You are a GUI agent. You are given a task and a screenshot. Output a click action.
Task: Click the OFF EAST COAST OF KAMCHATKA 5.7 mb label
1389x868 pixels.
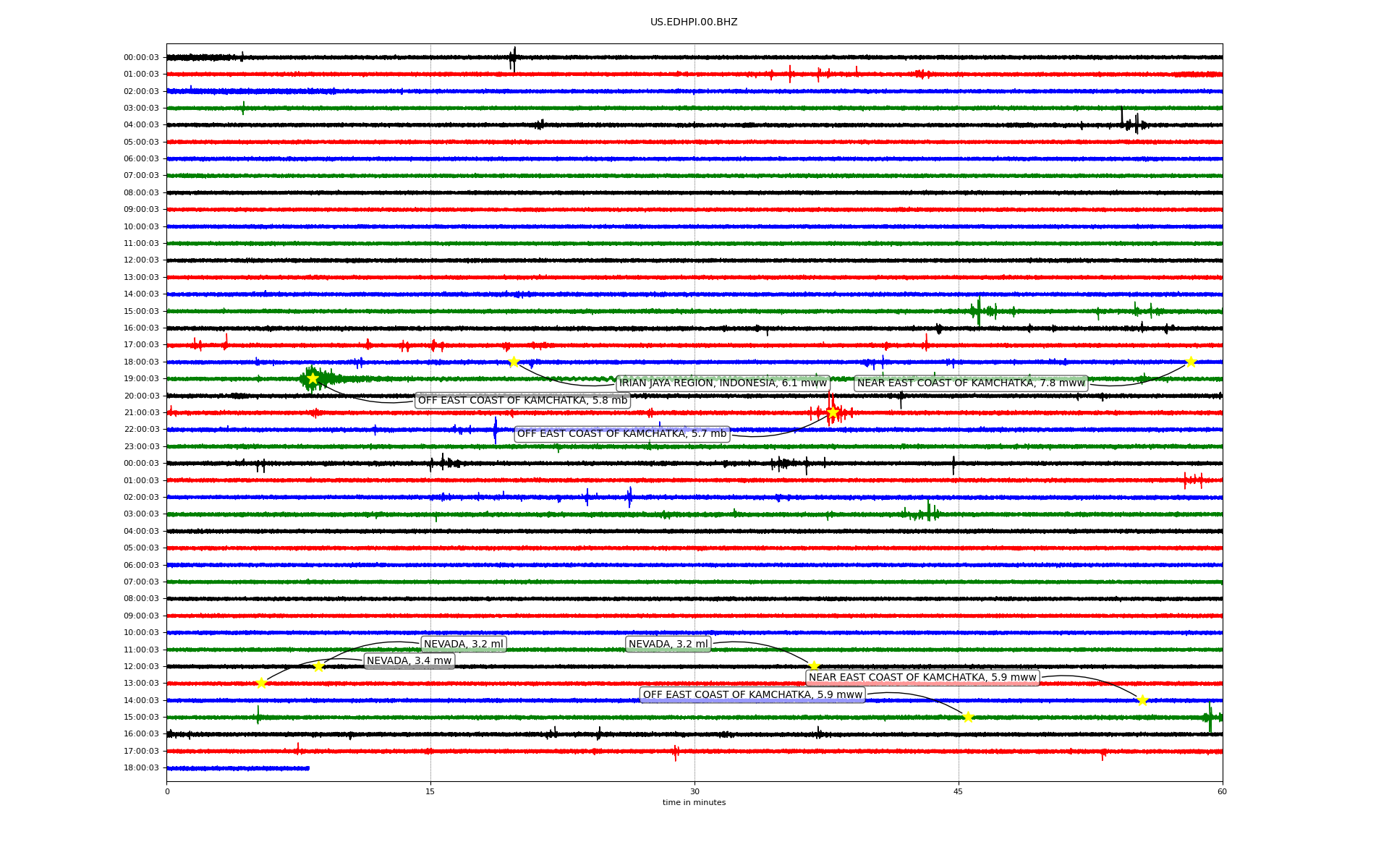tap(621, 434)
